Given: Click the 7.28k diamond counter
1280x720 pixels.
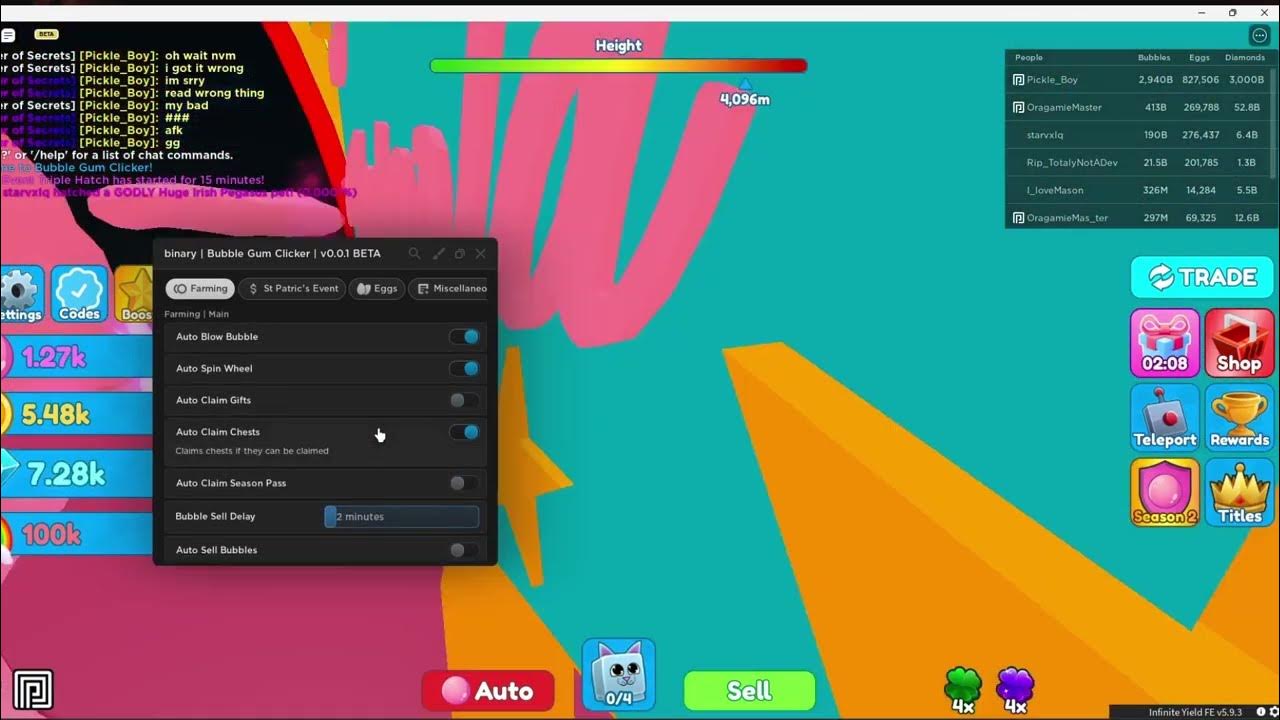Looking at the screenshot, I should tap(75, 473).
